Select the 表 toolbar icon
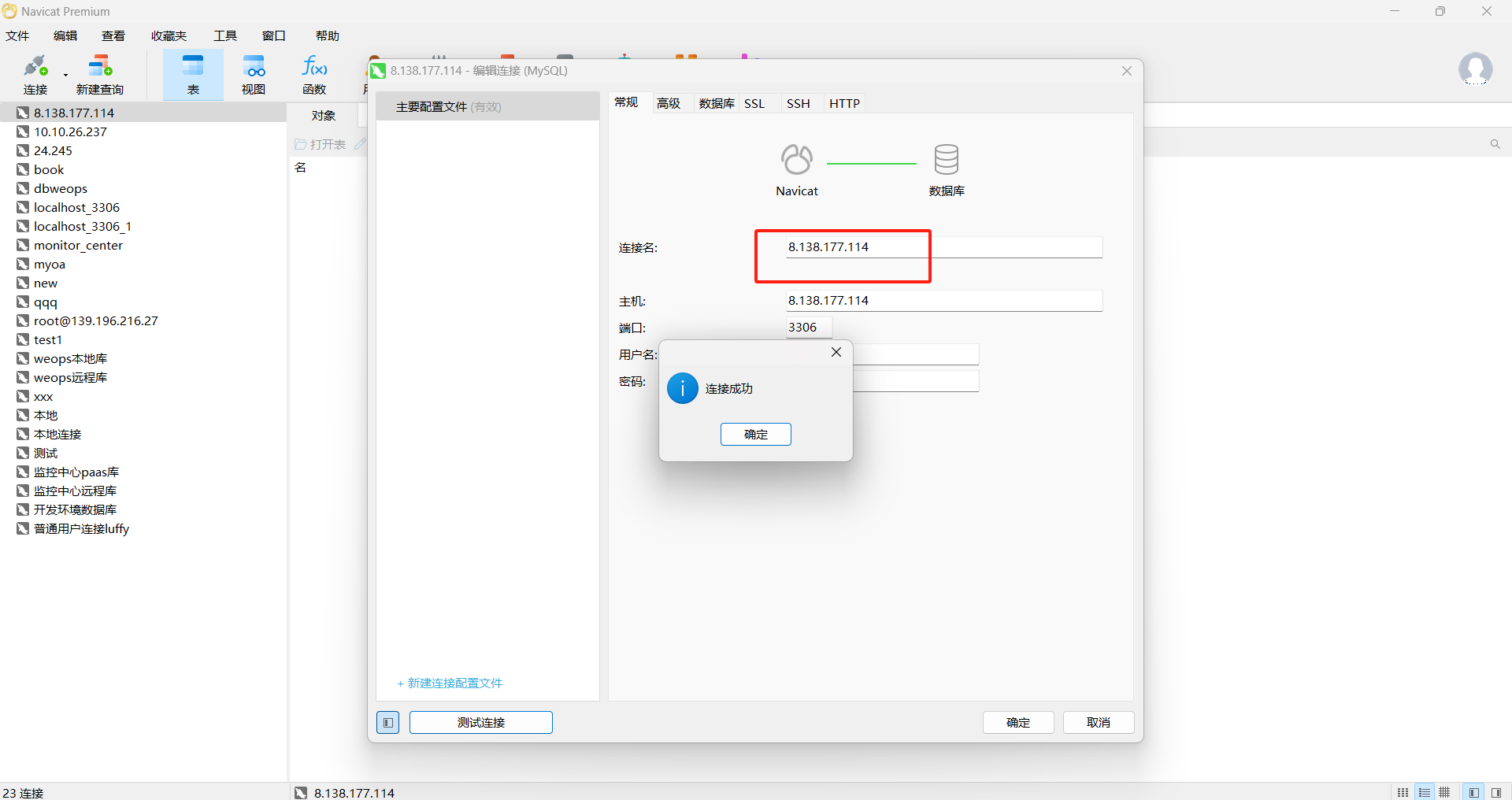Screen dimensions: 1512x800 point(193,65)
